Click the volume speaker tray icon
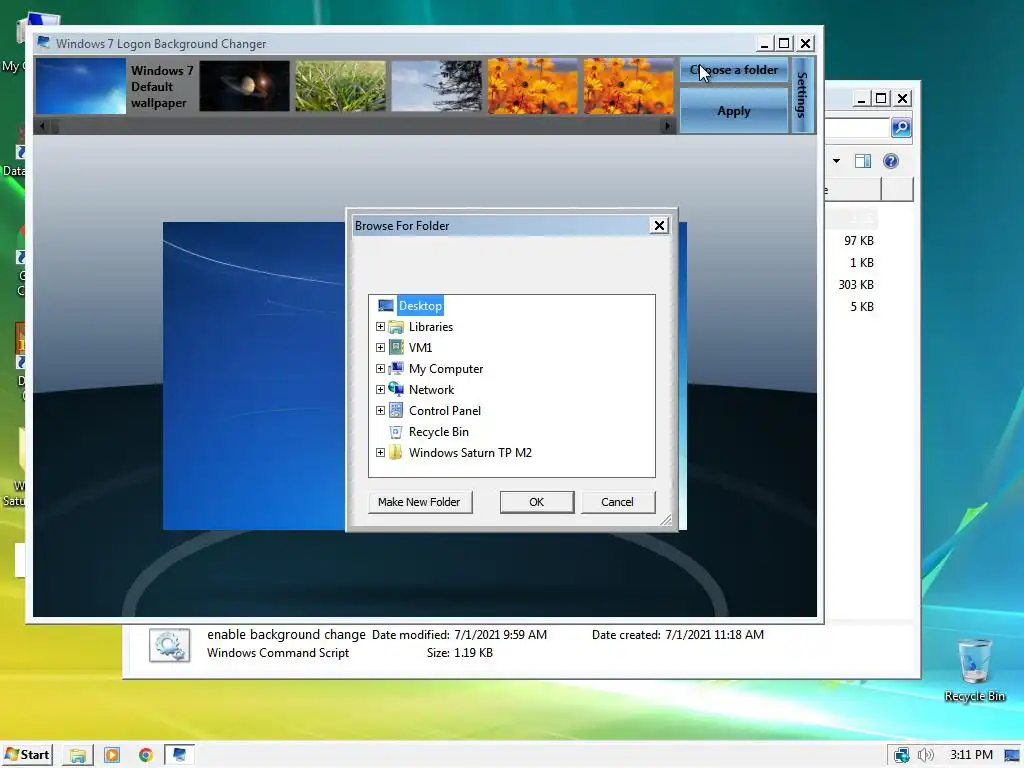 click(926, 755)
